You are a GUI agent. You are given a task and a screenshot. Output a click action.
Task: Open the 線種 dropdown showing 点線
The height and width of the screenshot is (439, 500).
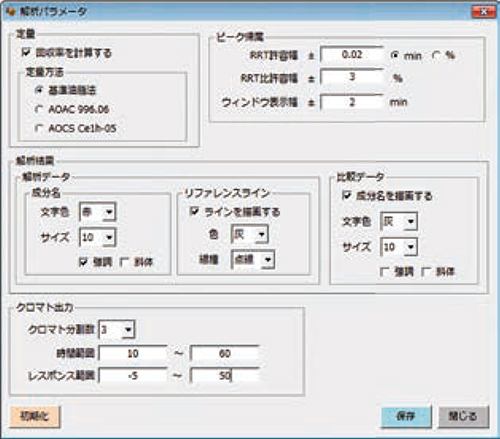pos(253,260)
